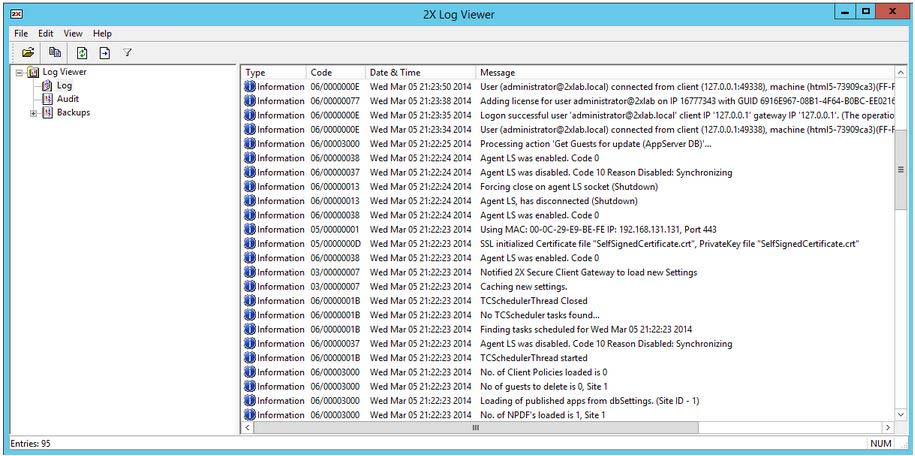
Task: Click info icon of 'Logon successful user' row
Action: 250,115
